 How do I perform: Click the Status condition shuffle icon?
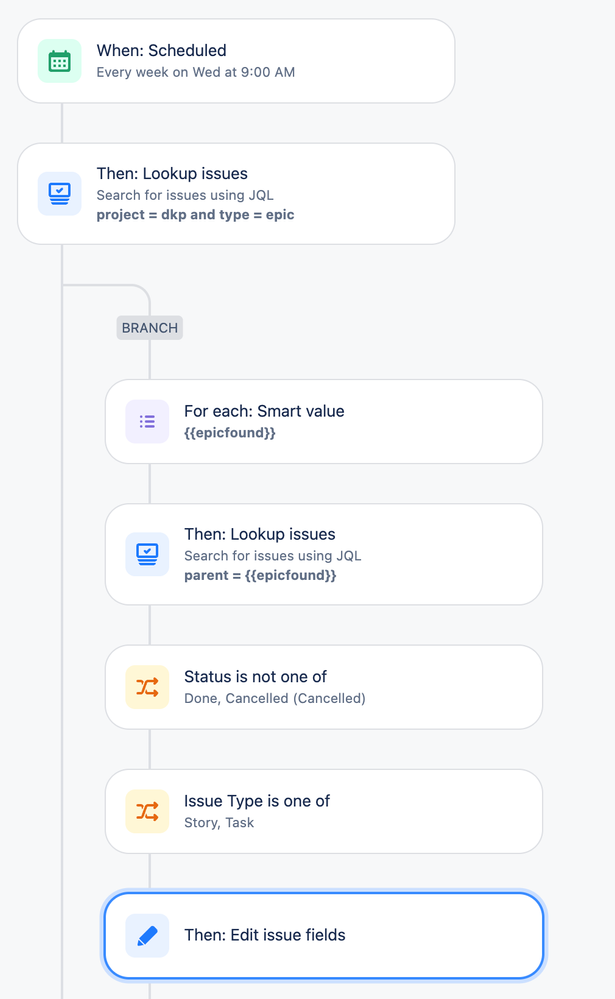pyautogui.click(x=147, y=687)
